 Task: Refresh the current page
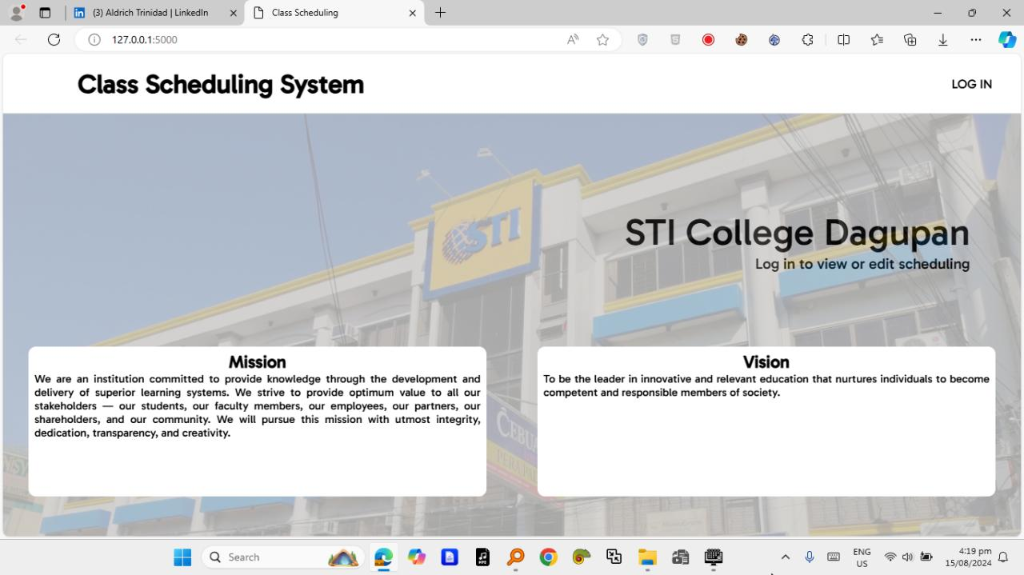click(54, 39)
